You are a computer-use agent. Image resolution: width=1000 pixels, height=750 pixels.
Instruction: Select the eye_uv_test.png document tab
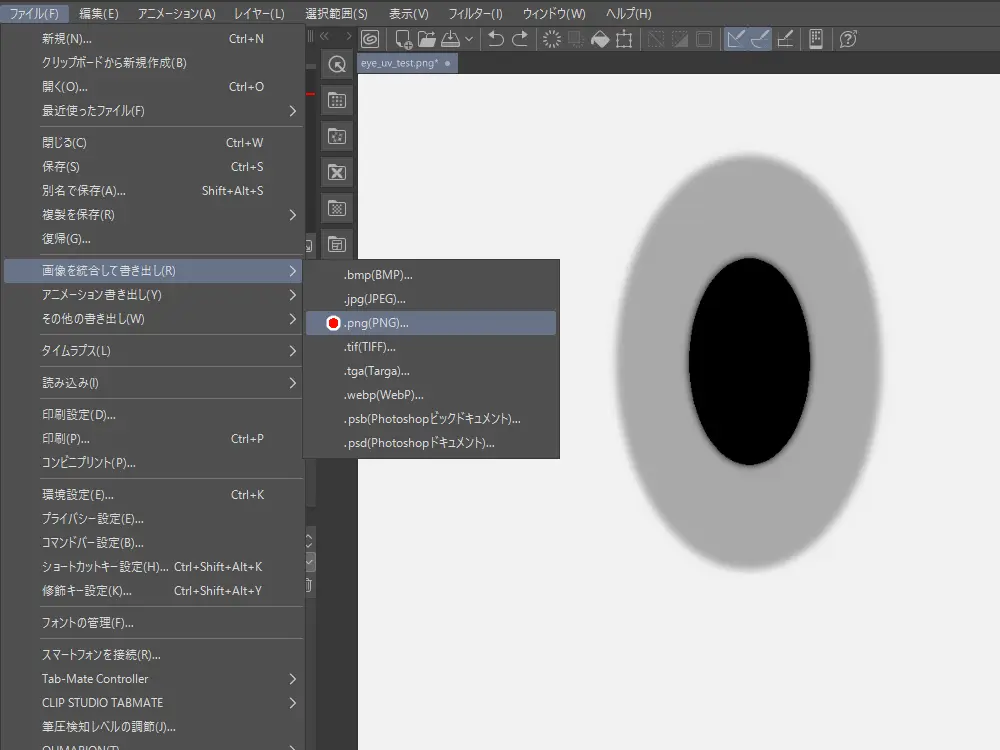400,62
